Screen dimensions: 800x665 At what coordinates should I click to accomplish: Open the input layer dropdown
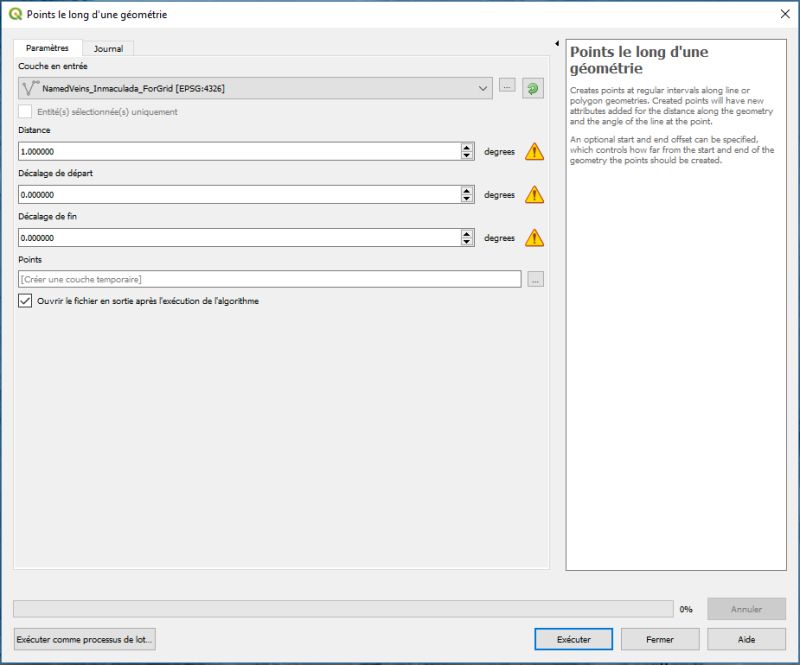[484, 86]
